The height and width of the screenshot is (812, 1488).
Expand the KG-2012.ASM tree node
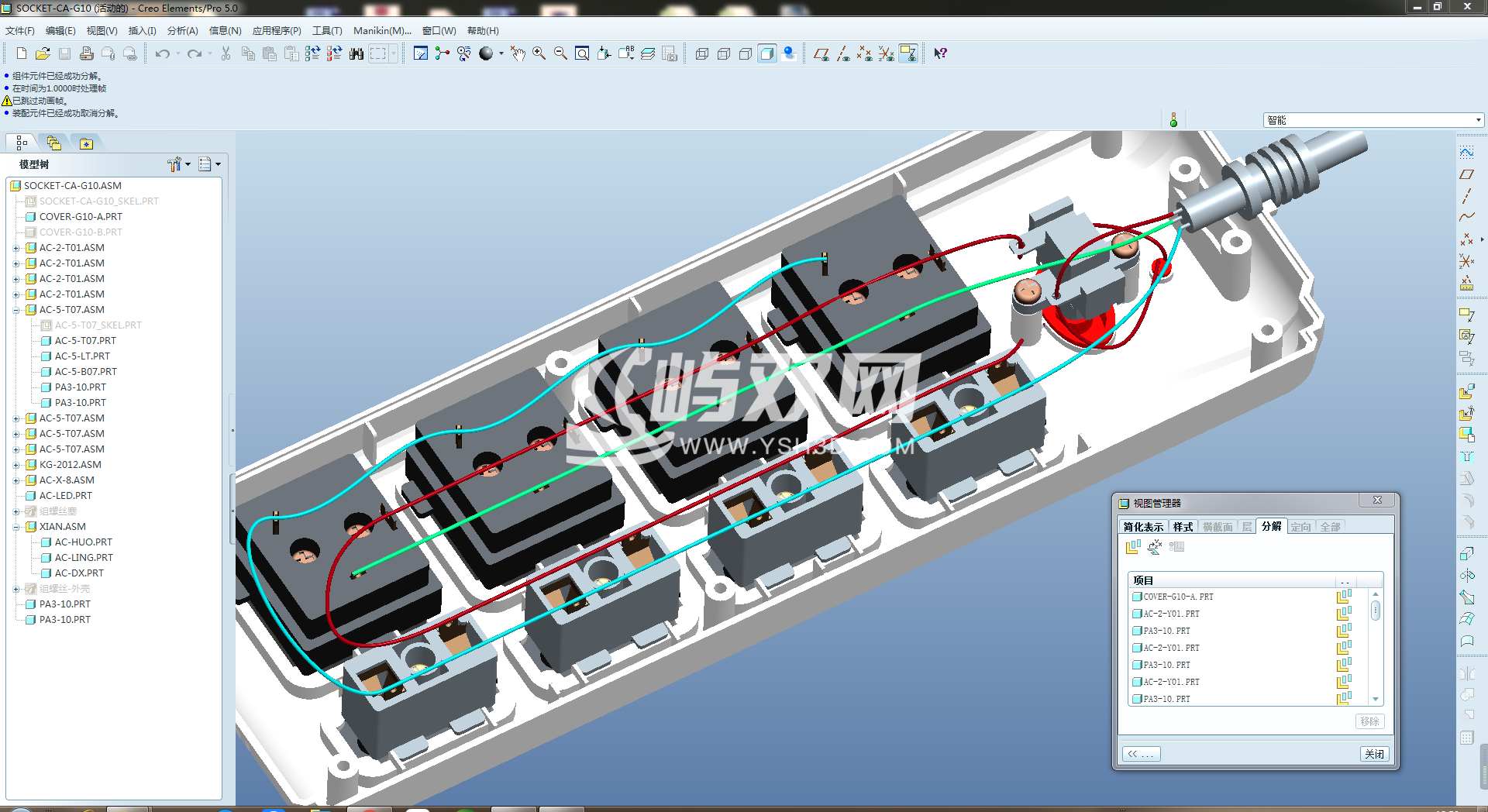point(16,465)
